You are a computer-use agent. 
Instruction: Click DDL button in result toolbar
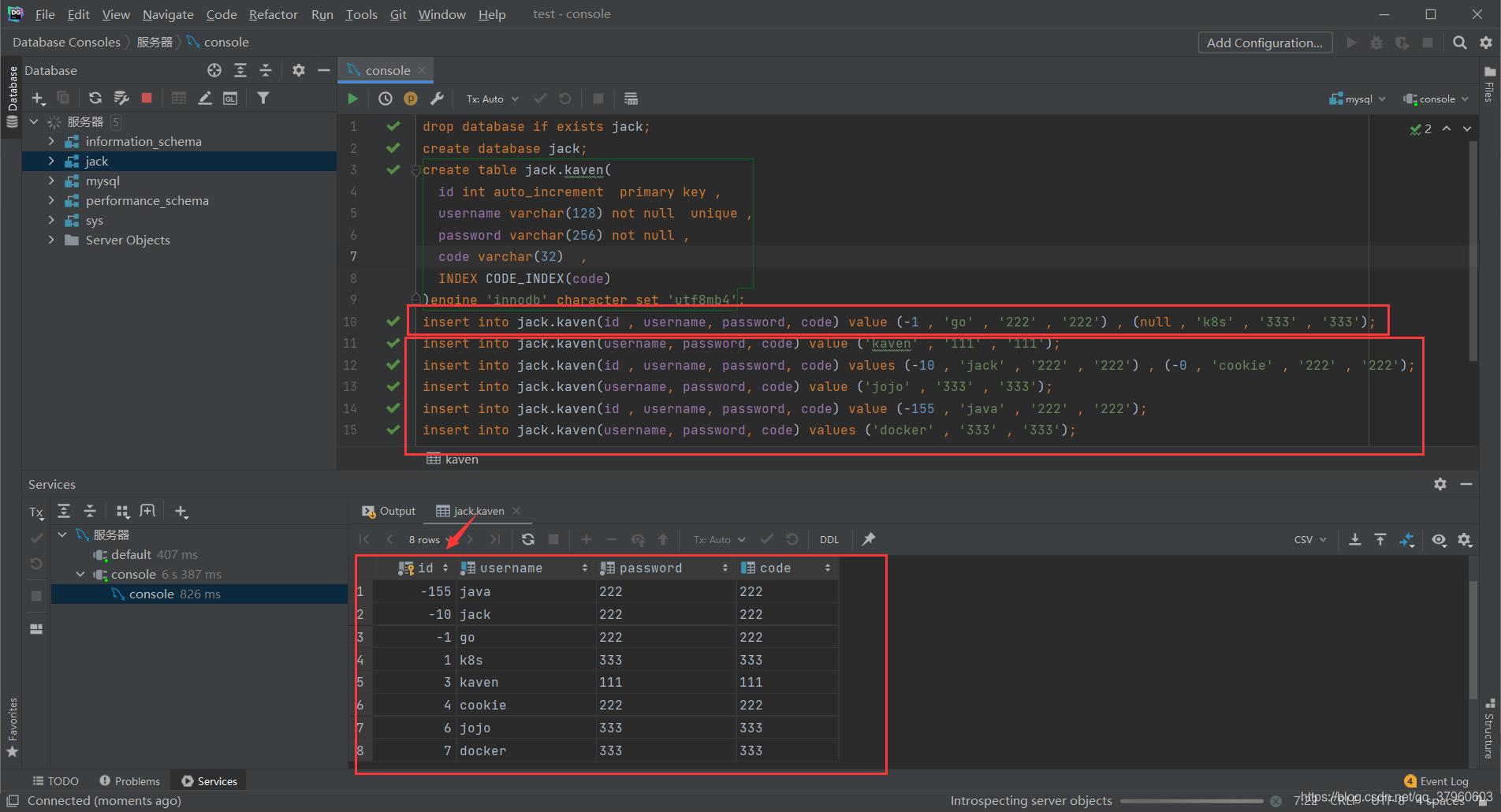tap(829, 539)
